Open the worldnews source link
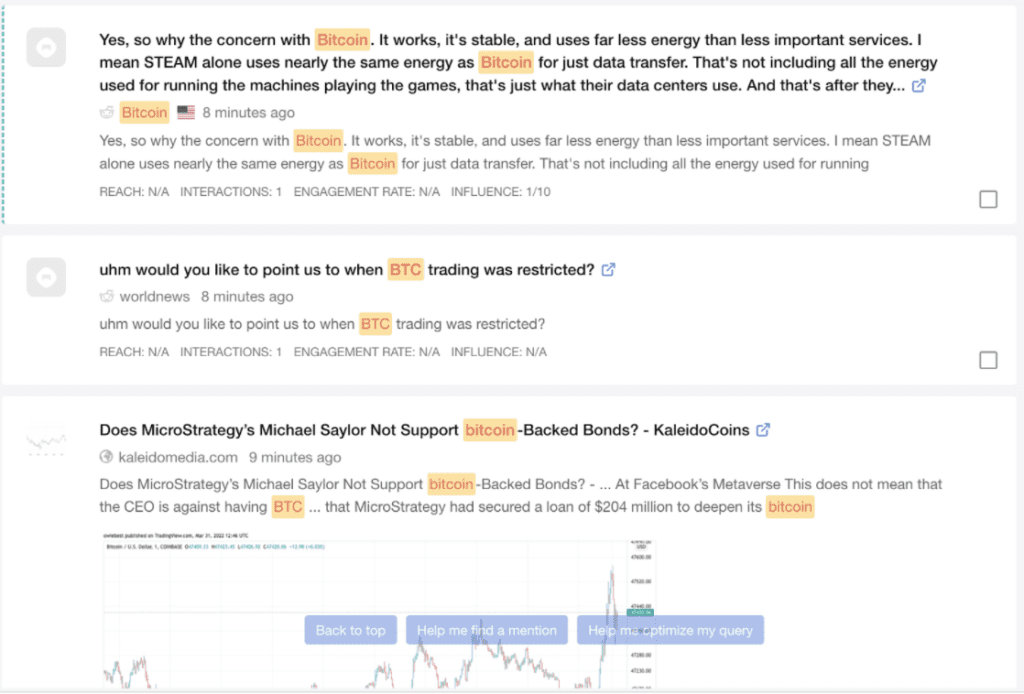The height and width of the screenshot is (694, 1024). (156, 297)
